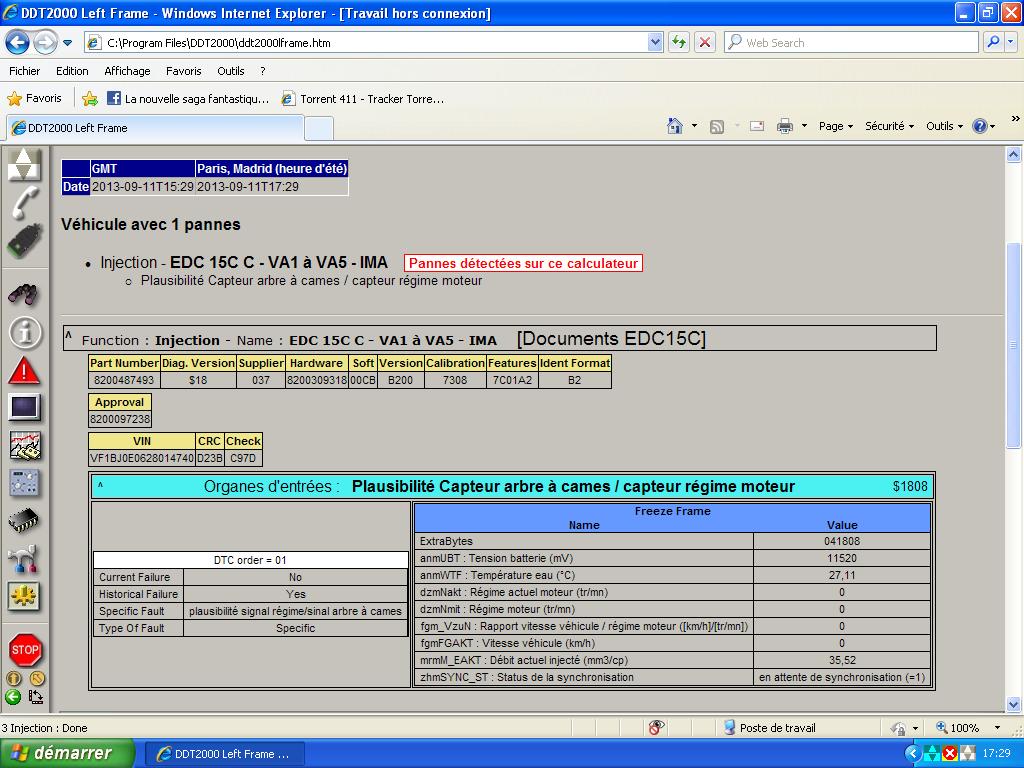This screenshot has width=1024, height=768.
Task: Open the information (i) sidebar icon
Action: pos(25,332)
